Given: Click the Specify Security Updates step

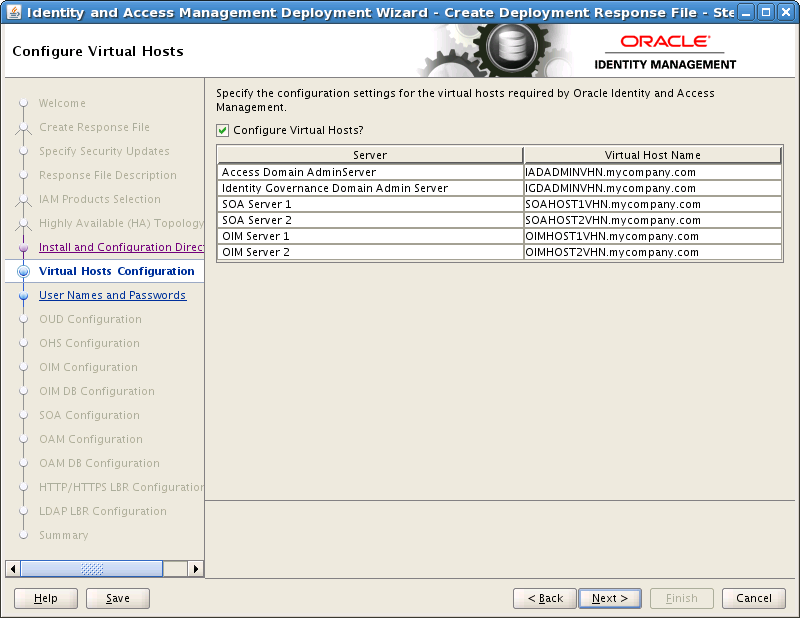Looking at the screenshot, I should (x=104, y=151).
